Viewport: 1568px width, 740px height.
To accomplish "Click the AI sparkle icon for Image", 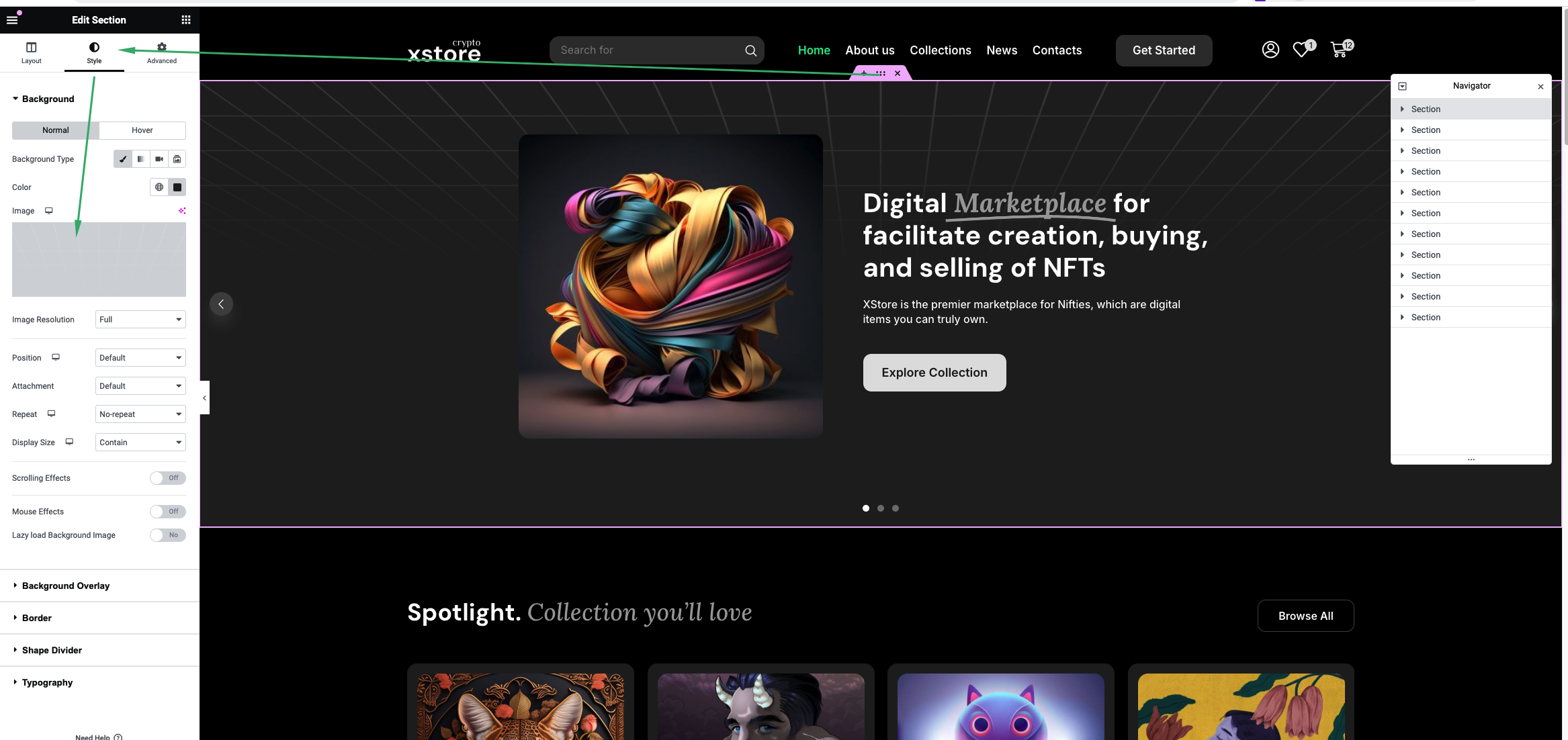I will (x=181, y=211).
